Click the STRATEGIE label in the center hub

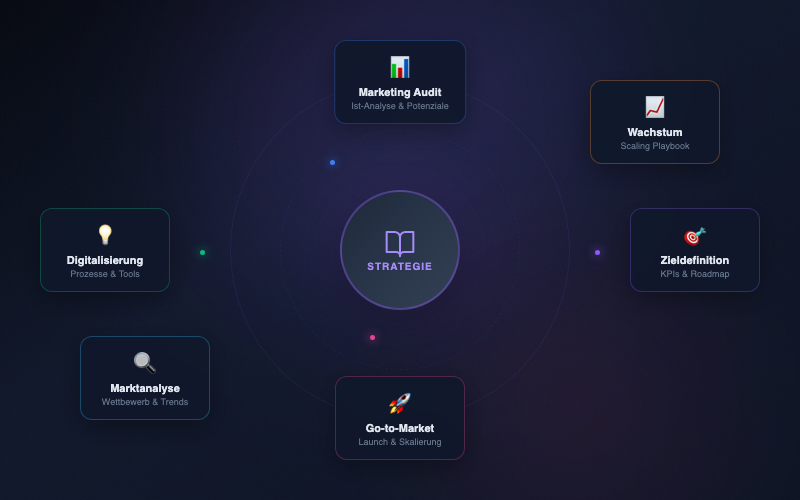pos(400,266)
